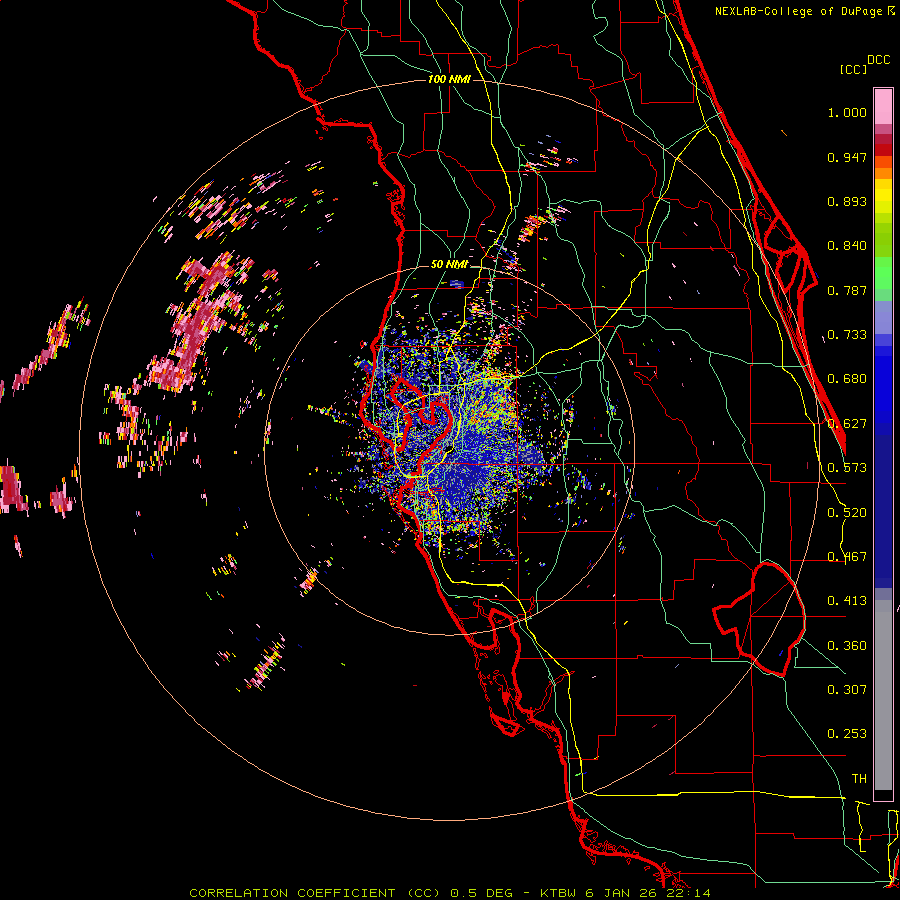
Task: Pick the gray segment of the color scale
Action: click(883, 695)
